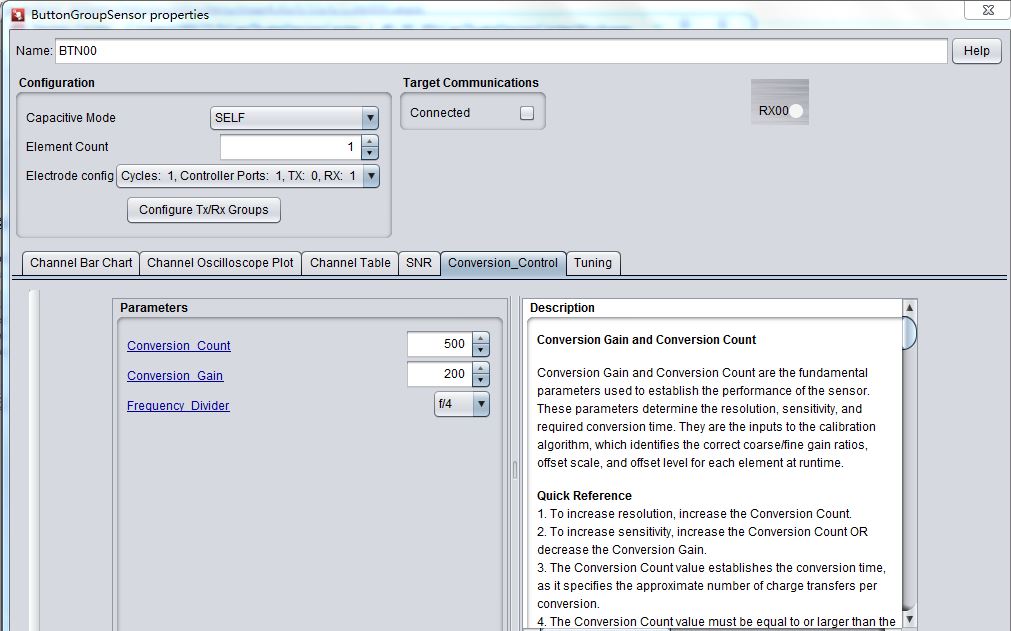Image resolution: width=1011 pixels, height=631 pixels.
Task: Click the 'Quick Reference' heading text
Action: 584,496
